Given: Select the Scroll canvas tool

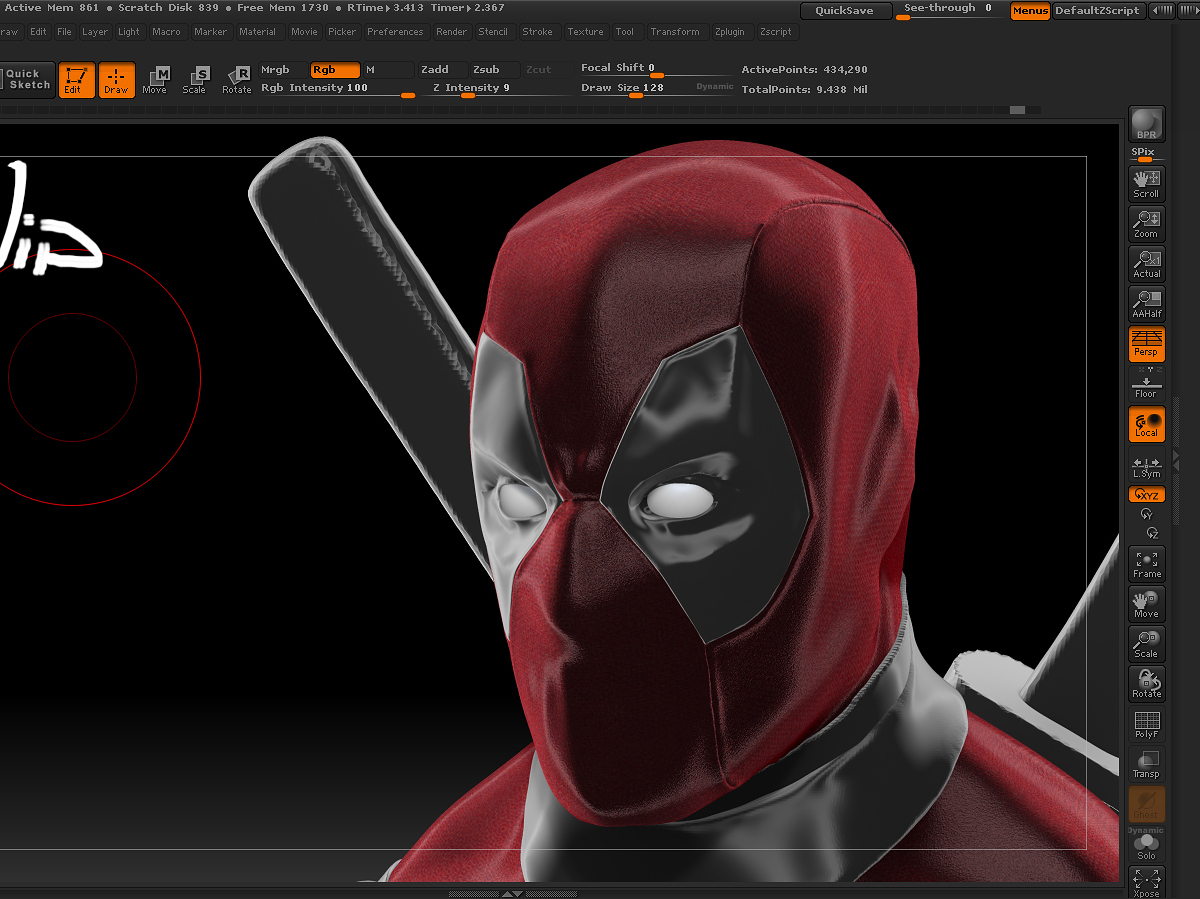Looking at the screenshot, I should coord(1146,184).
